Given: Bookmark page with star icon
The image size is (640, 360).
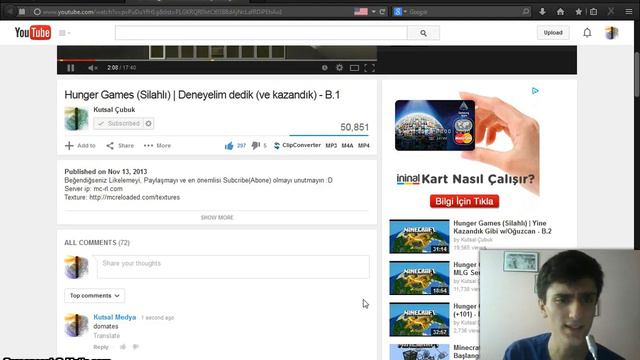Looking at the screenshot, I should (x=578, y=12).
